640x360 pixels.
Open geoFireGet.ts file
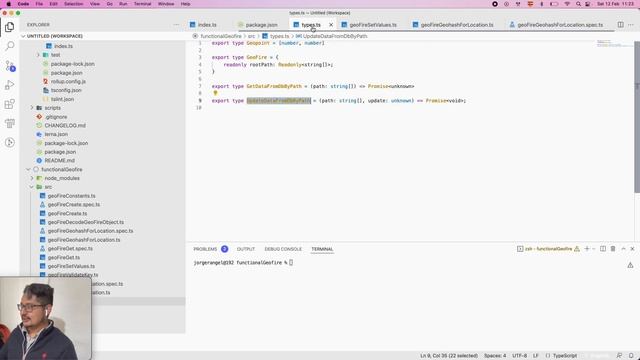point(64,258)
